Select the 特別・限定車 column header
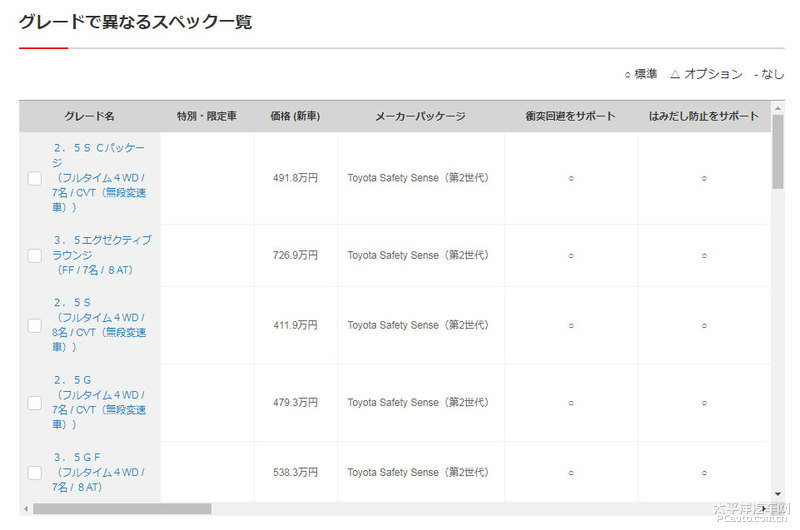The height and width of the screenshot is (530, 800). (x=207, y=117)
